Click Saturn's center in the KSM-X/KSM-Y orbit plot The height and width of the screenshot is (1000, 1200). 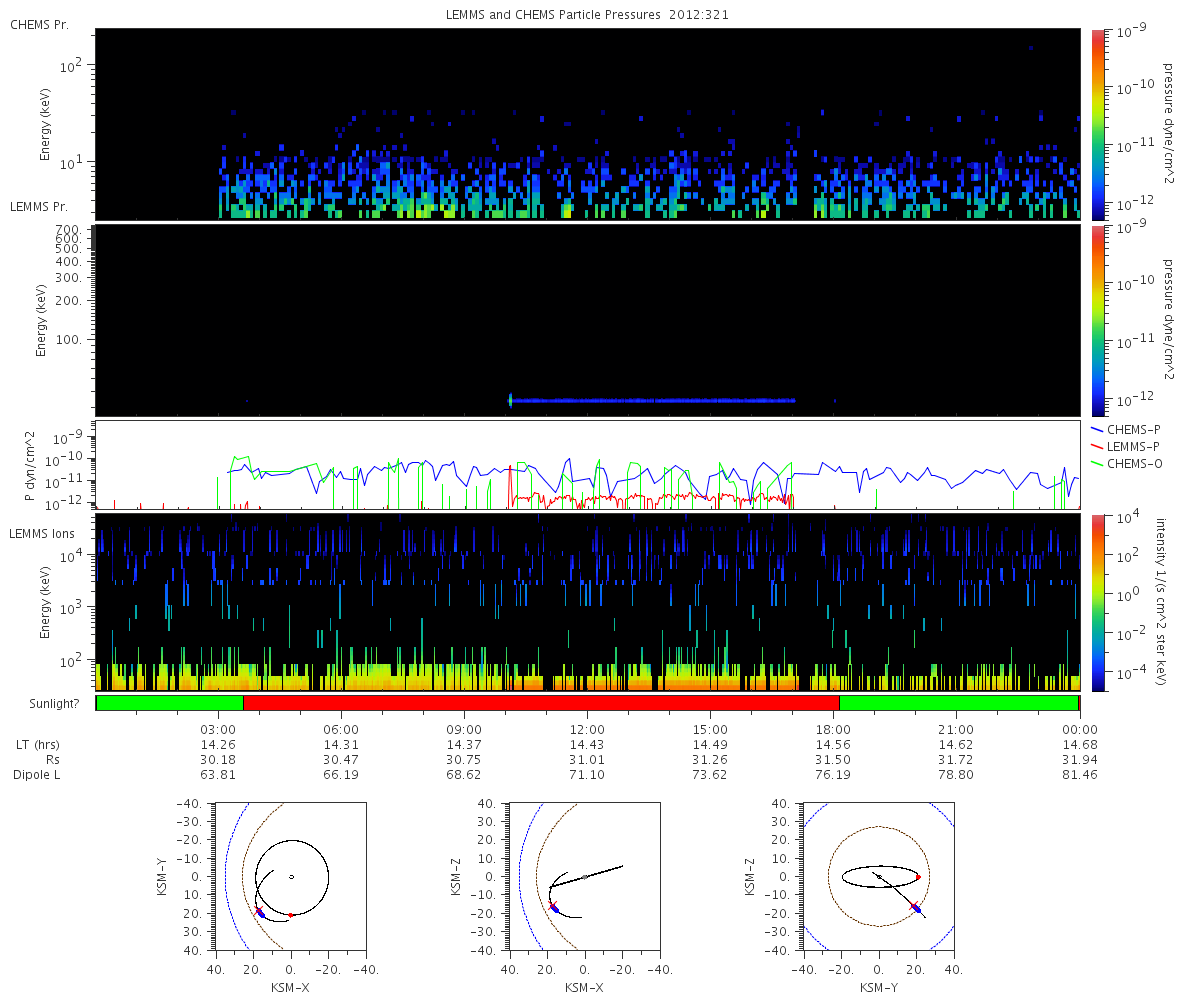point(291,877)
